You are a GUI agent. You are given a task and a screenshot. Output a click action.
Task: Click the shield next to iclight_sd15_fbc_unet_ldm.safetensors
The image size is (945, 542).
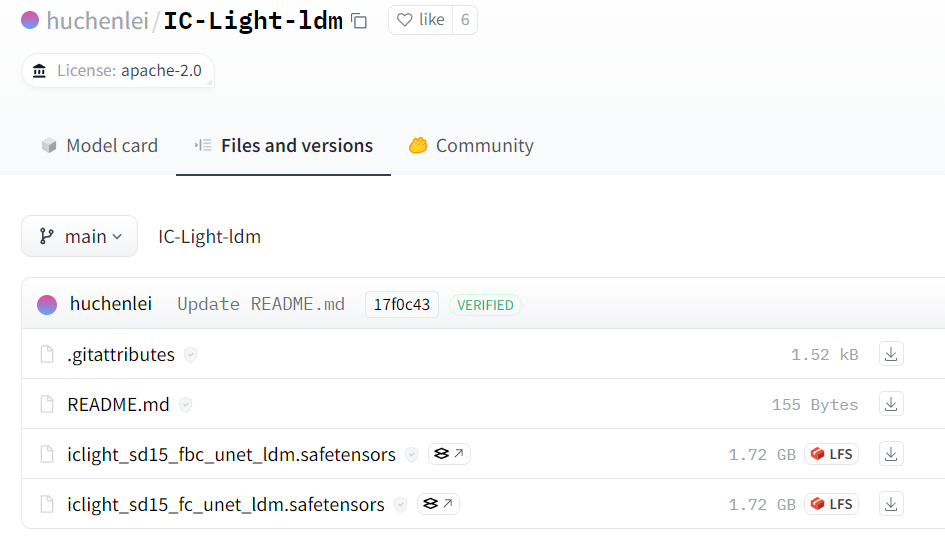click(x=412, y=455)
